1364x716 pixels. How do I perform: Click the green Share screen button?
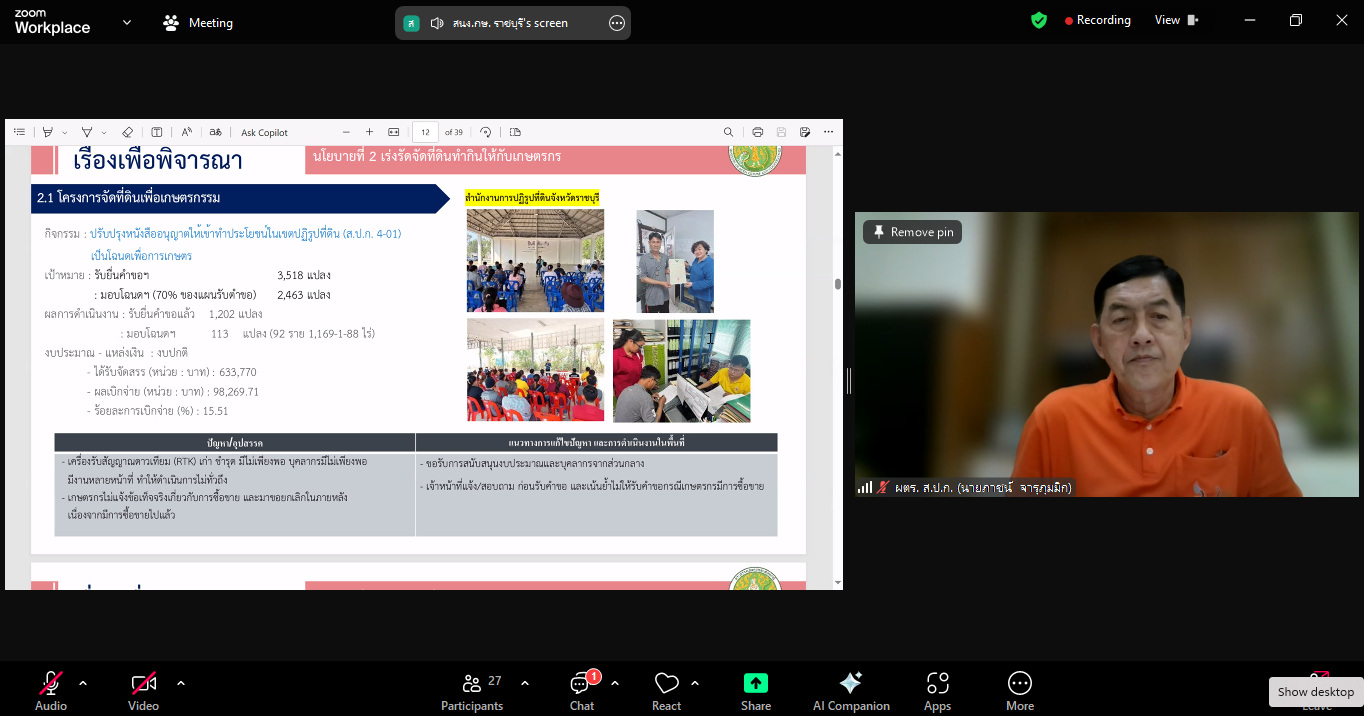point(756,690)
